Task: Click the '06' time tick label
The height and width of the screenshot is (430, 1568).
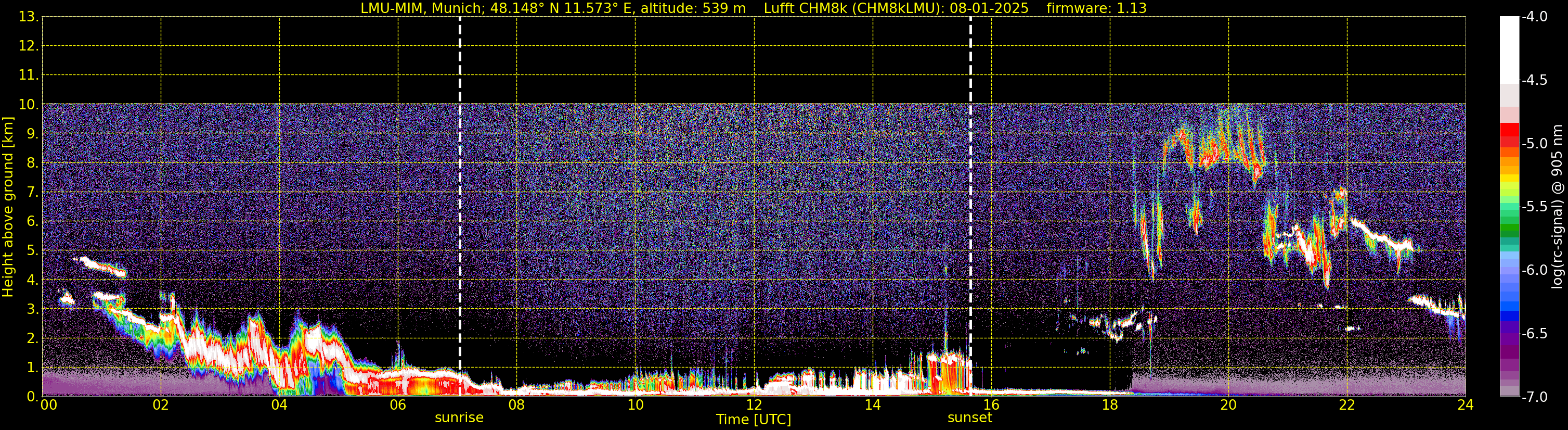Action: point(398,406)
